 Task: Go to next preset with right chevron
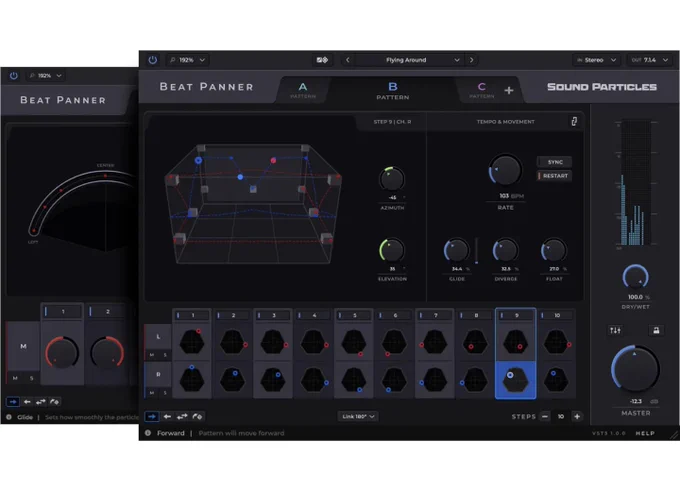point(471,60)
